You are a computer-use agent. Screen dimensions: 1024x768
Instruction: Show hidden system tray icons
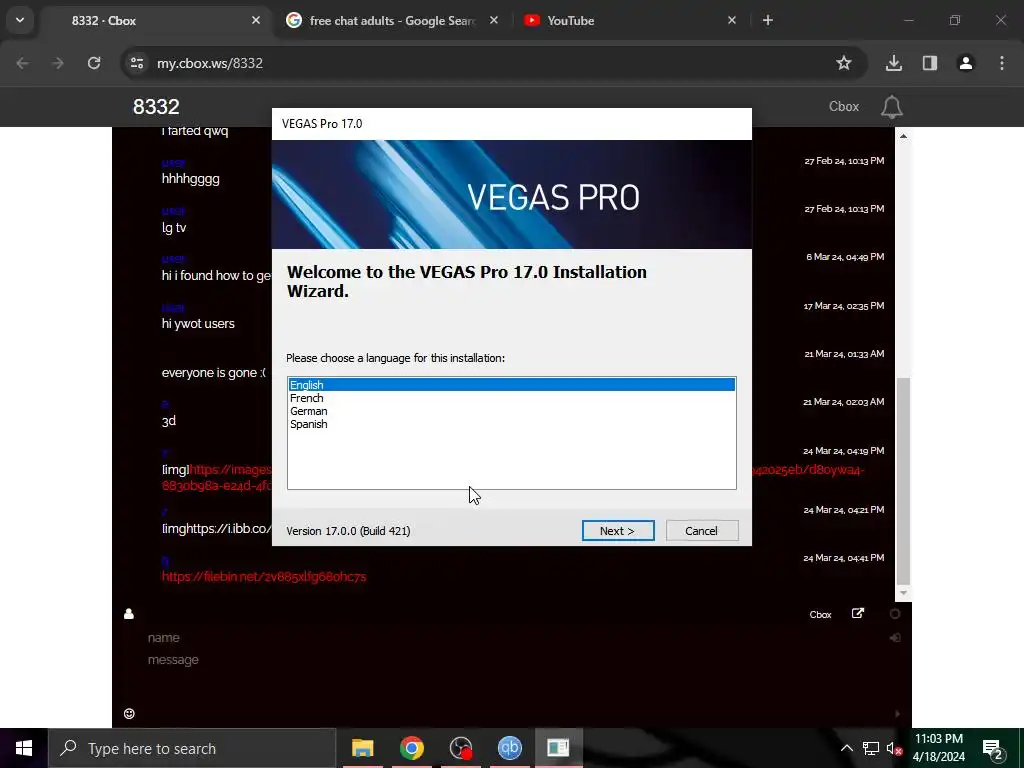tap(846, 748)
